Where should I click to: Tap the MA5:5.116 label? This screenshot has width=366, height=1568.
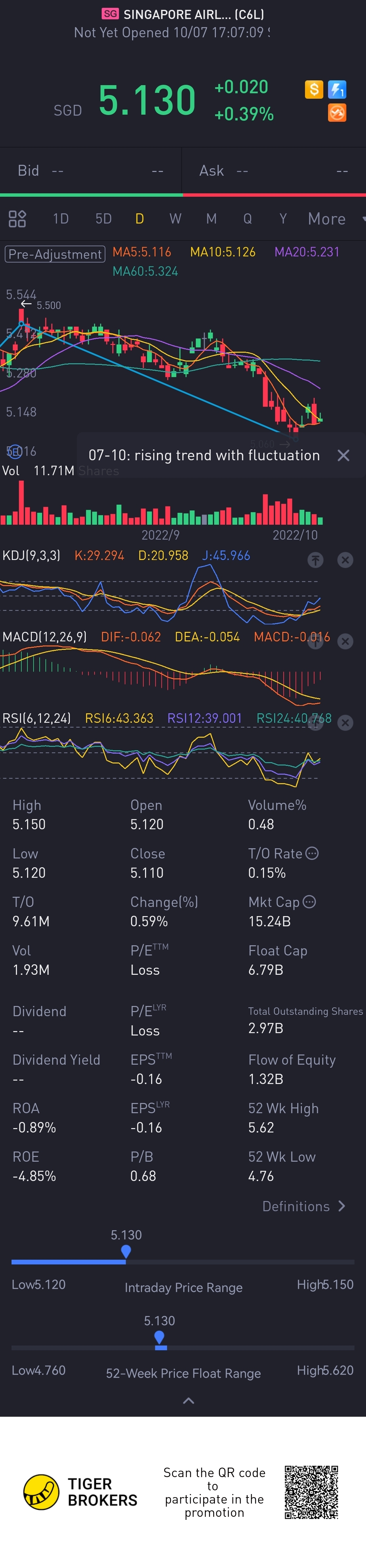(x=142, y=252)
